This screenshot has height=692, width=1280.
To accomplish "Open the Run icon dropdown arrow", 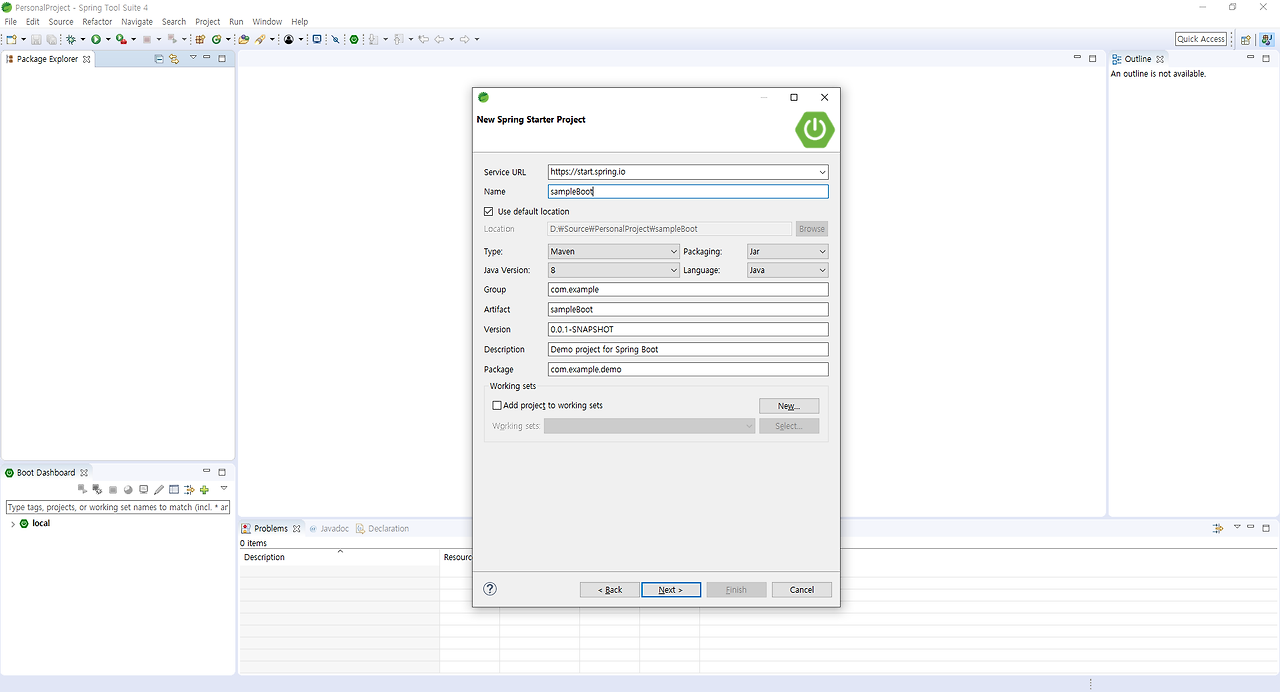I will click(108, 39).
